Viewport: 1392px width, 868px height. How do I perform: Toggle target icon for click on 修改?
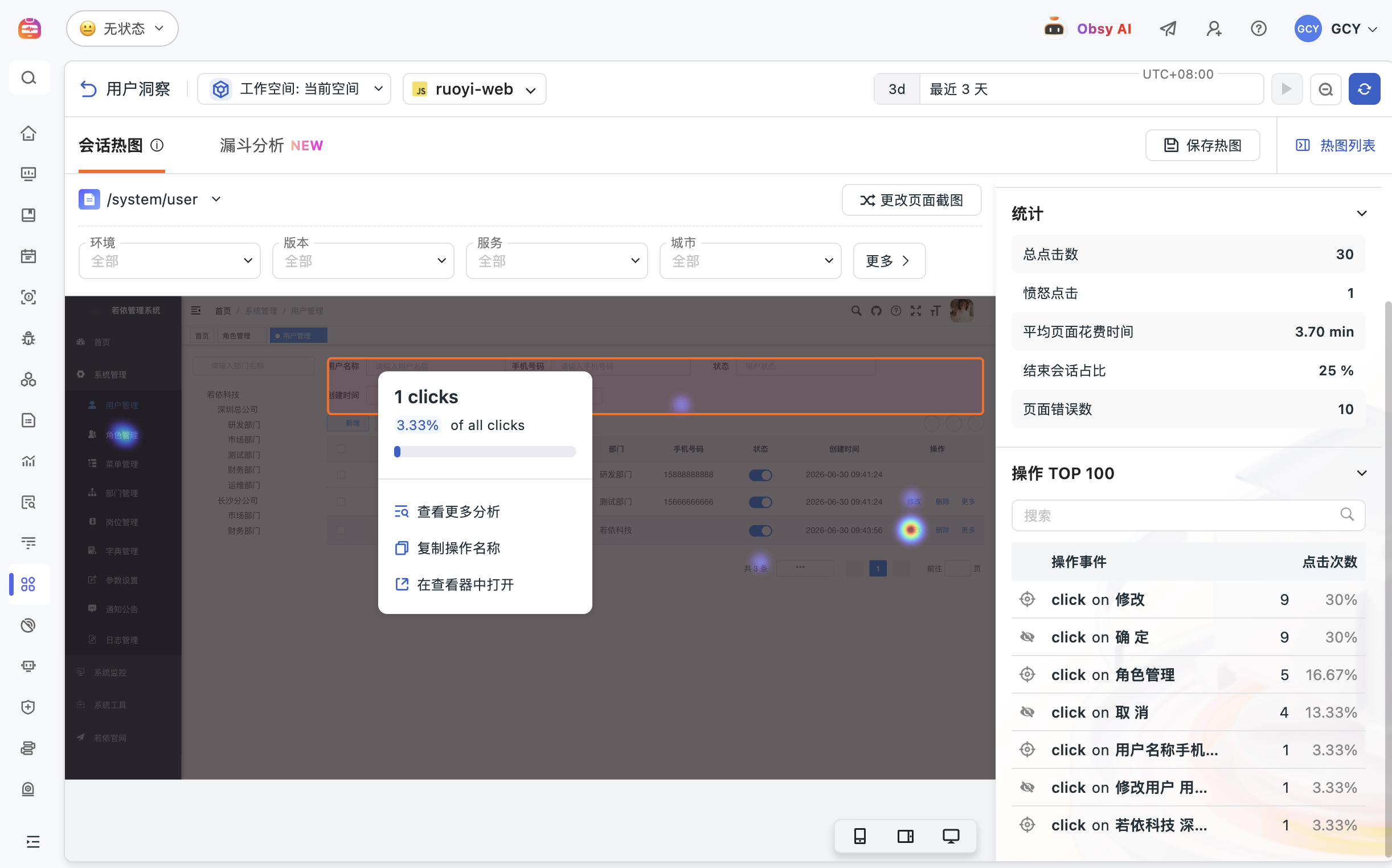click(x=1027, y=599)
